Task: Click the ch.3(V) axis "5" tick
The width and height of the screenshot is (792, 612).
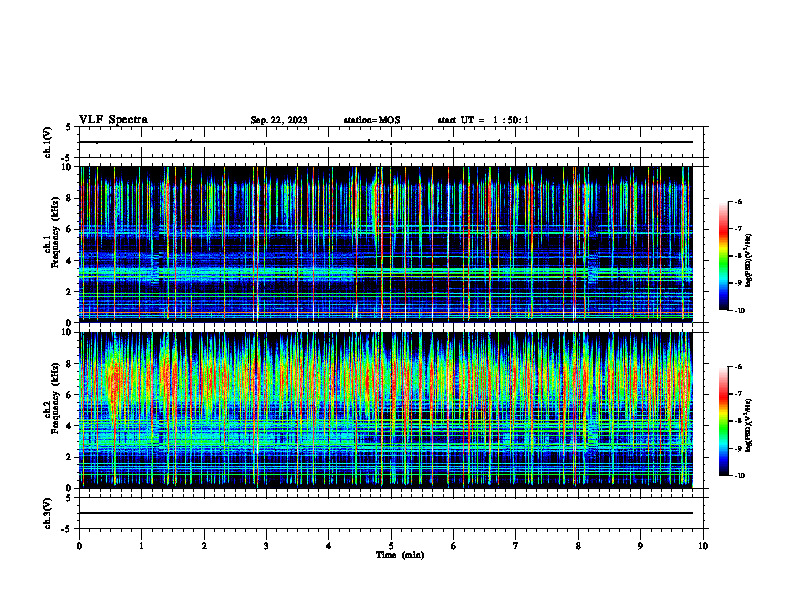Action: [69, 498]
